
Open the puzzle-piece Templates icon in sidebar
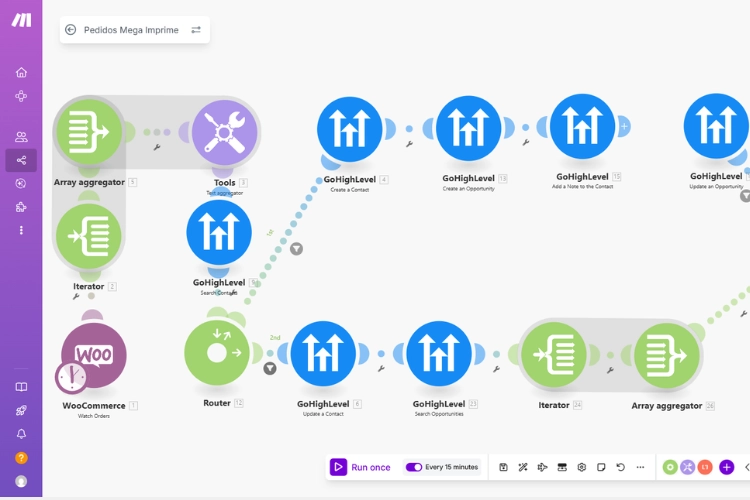pyautogui.click(x=21, y=207)
